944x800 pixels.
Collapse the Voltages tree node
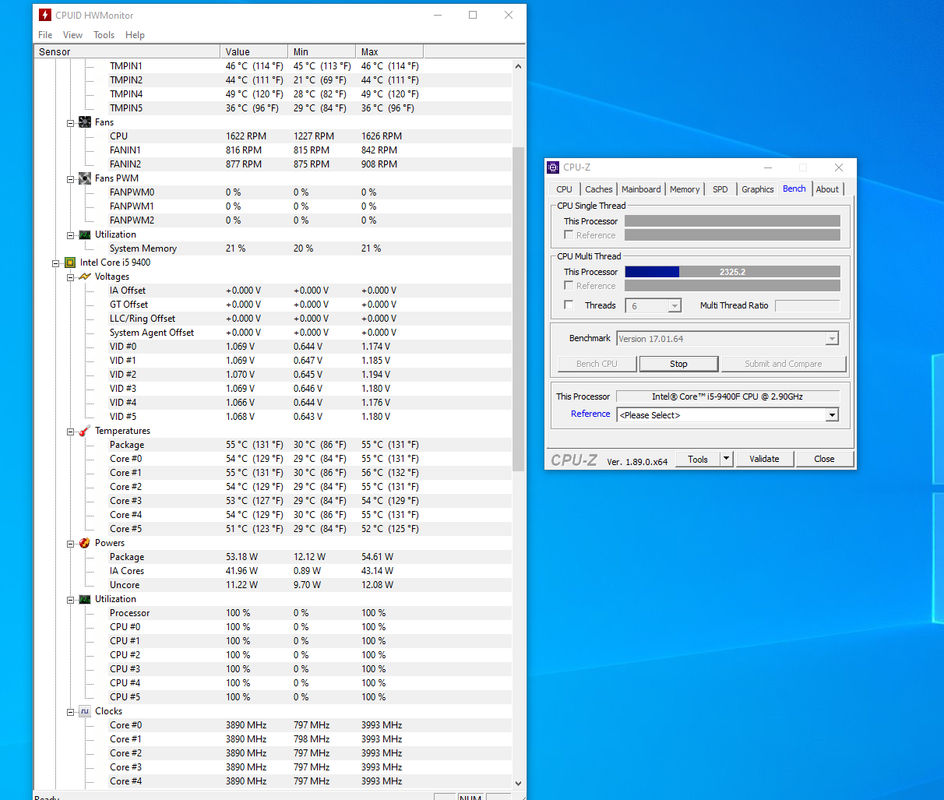[x=70, y=277]
